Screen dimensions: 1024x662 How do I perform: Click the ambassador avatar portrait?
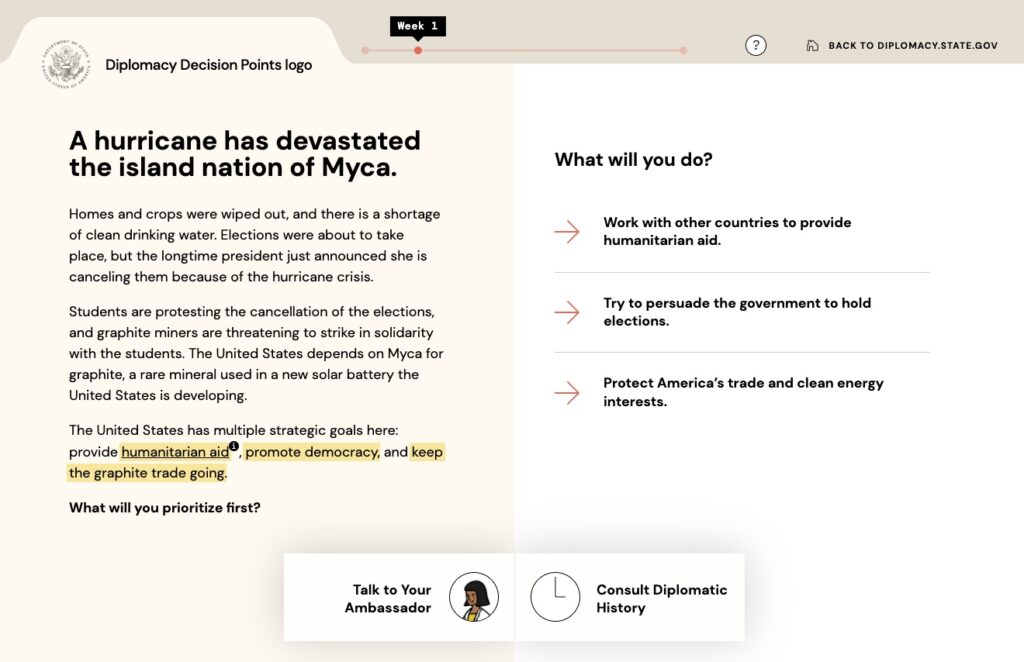[473, 597]
